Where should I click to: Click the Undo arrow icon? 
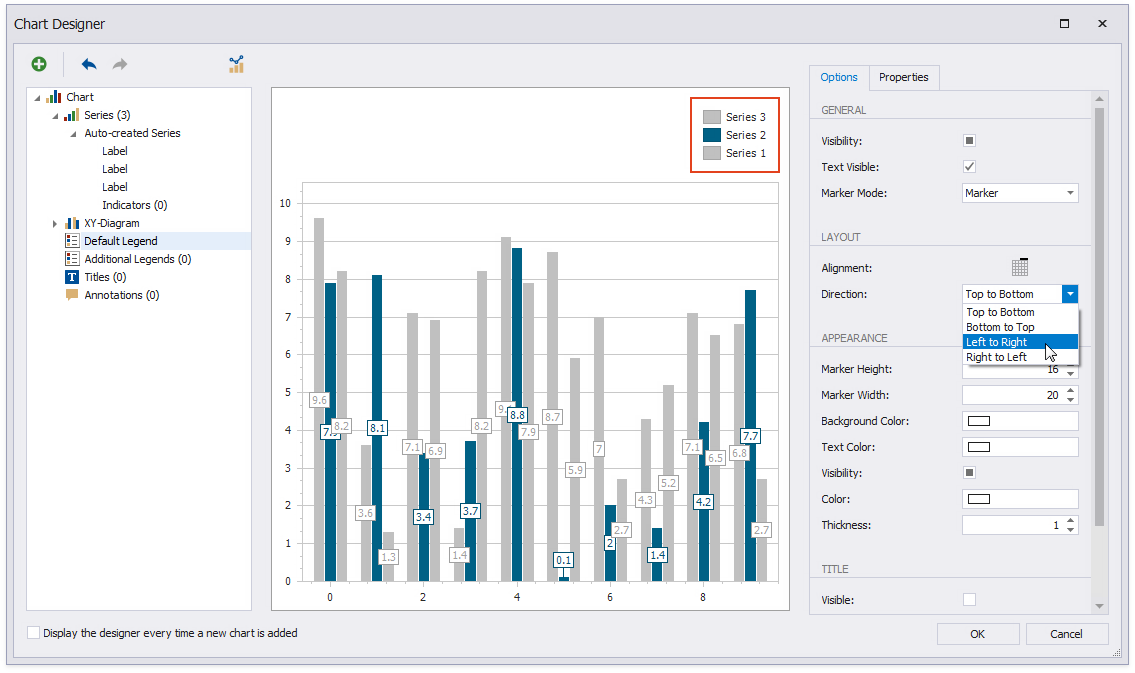tap(89, 64)
